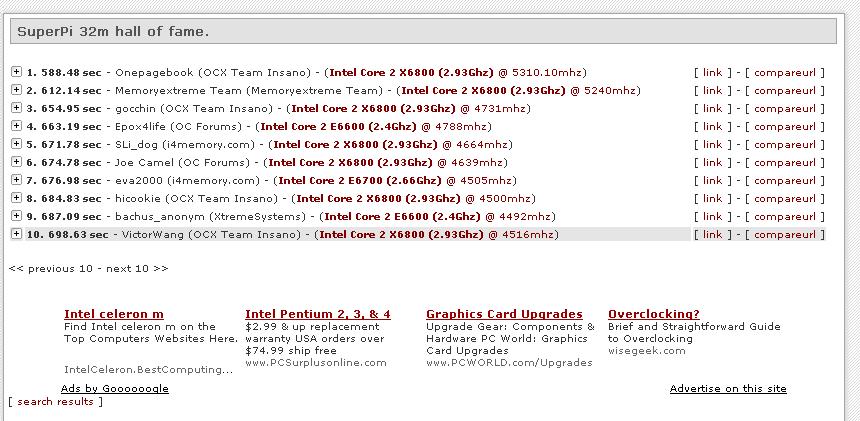This screenshot has width=860, height=421.
Task: Click compareurl for VictorWang's score
Action: click(785, 235)
